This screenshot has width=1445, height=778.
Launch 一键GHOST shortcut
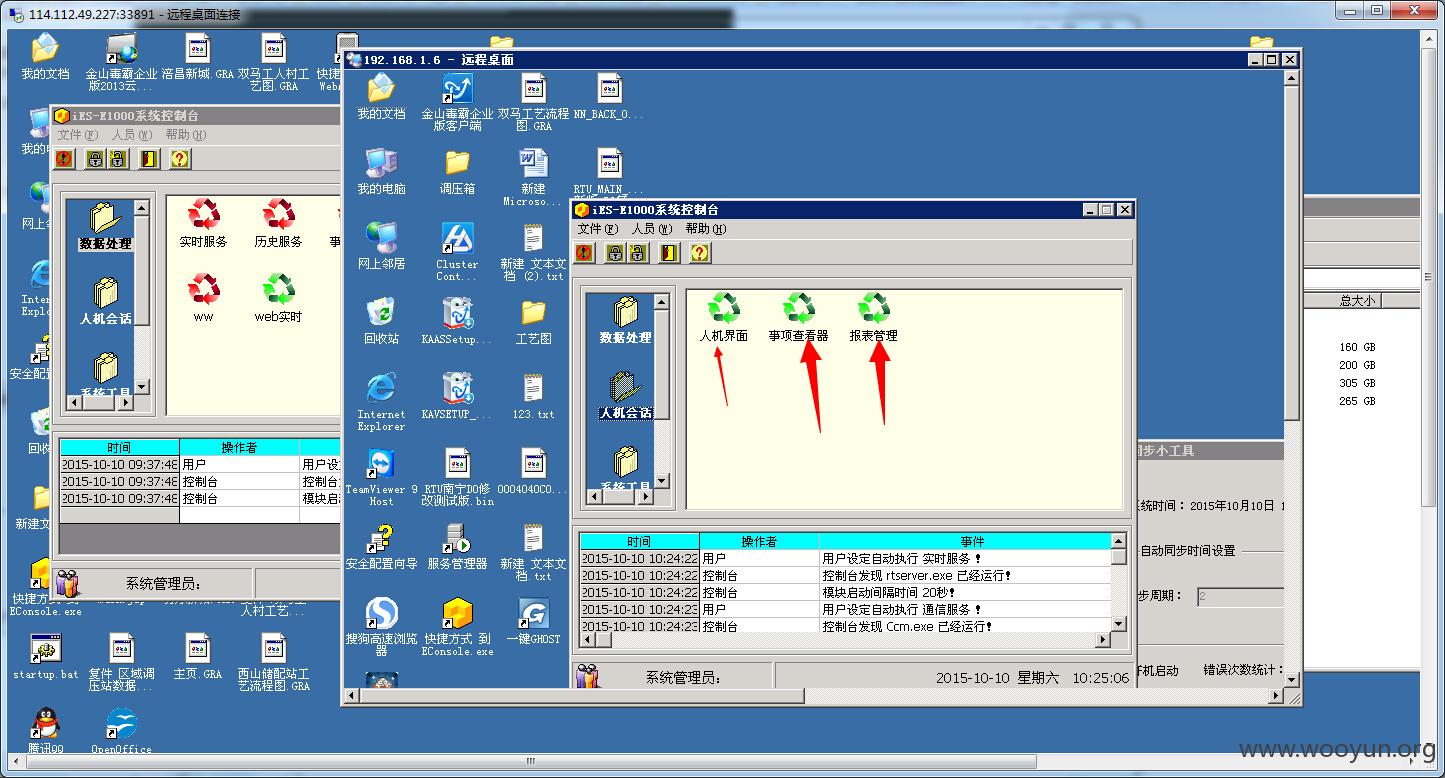click(533, 621)
